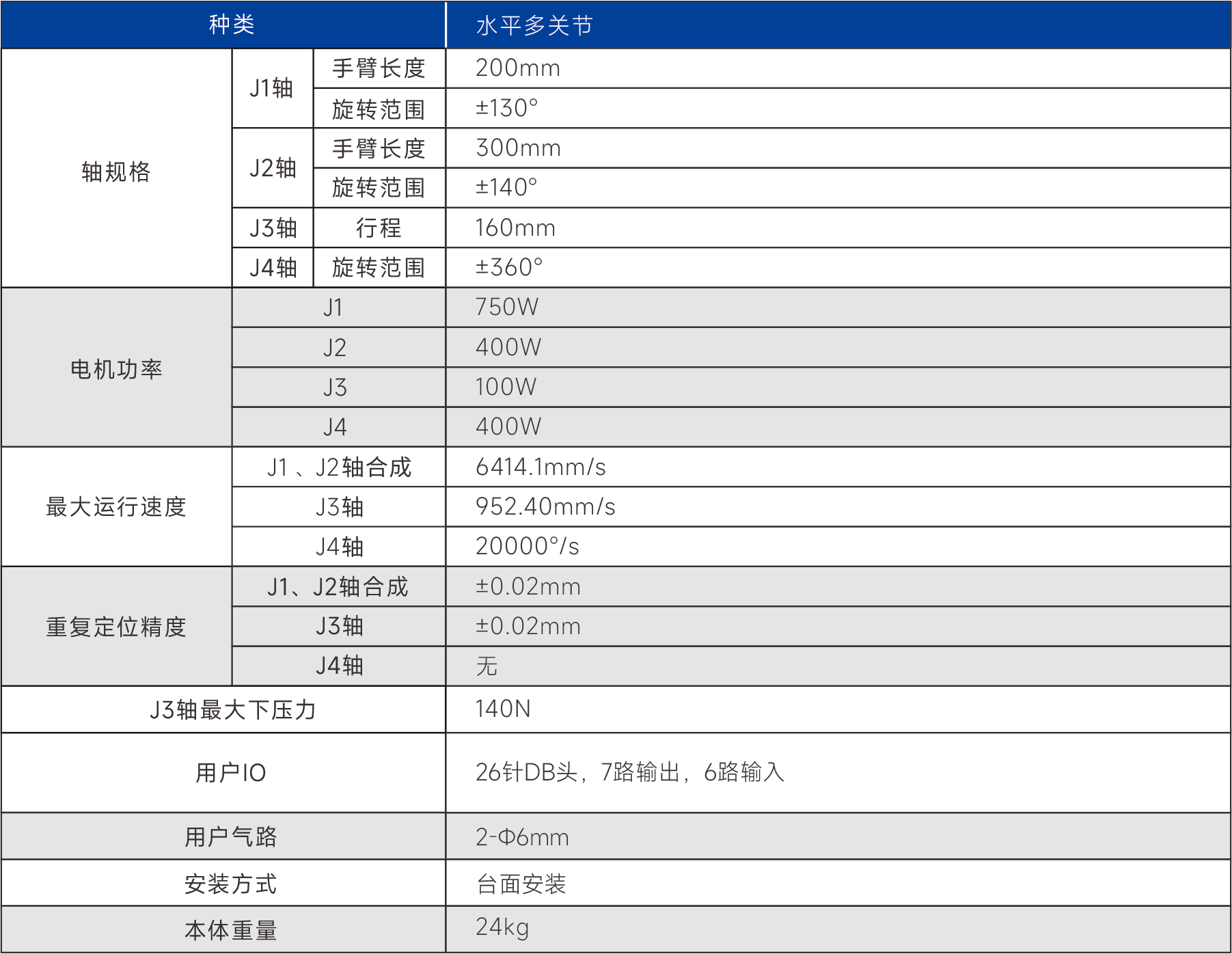The height and width of the screenshot is (954, 1232).
Task: Select the 6414.1mm/s speed value
Action: (x=540, y=467)
